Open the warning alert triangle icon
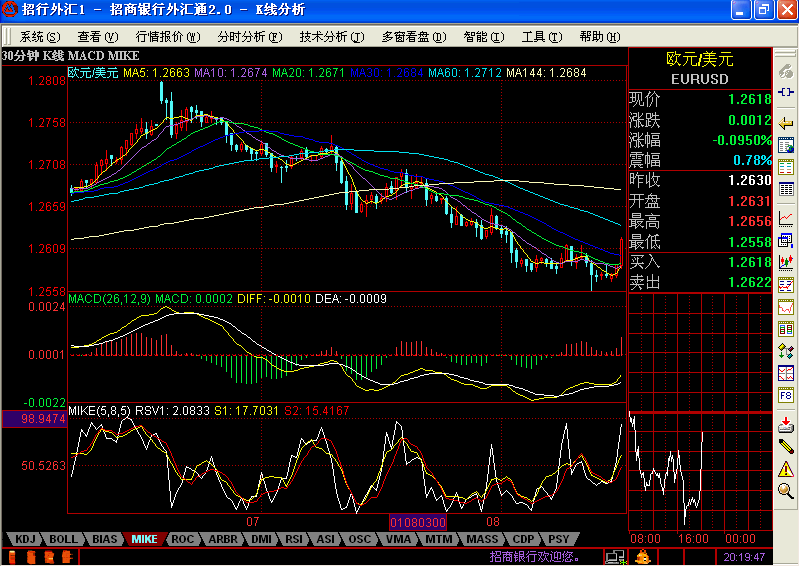The height and width of the screenshot is (567, 799). 786,469
